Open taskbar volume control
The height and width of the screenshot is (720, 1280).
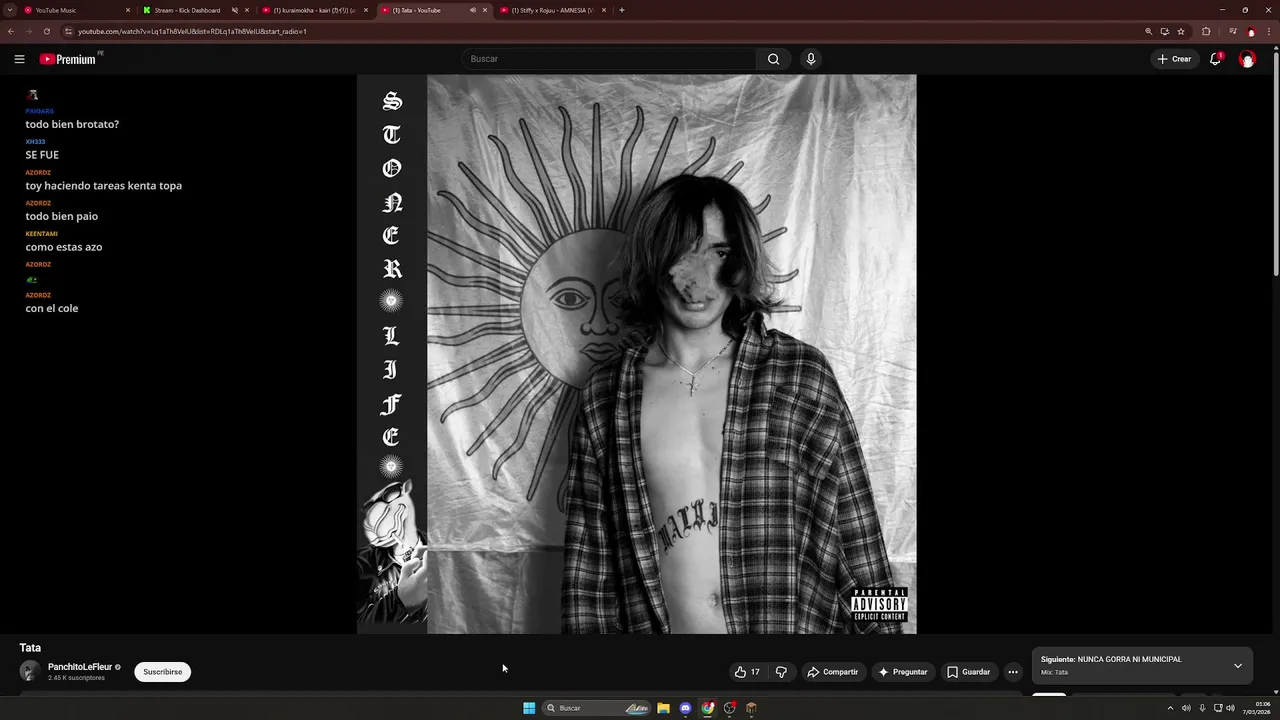pos(1230,708)
